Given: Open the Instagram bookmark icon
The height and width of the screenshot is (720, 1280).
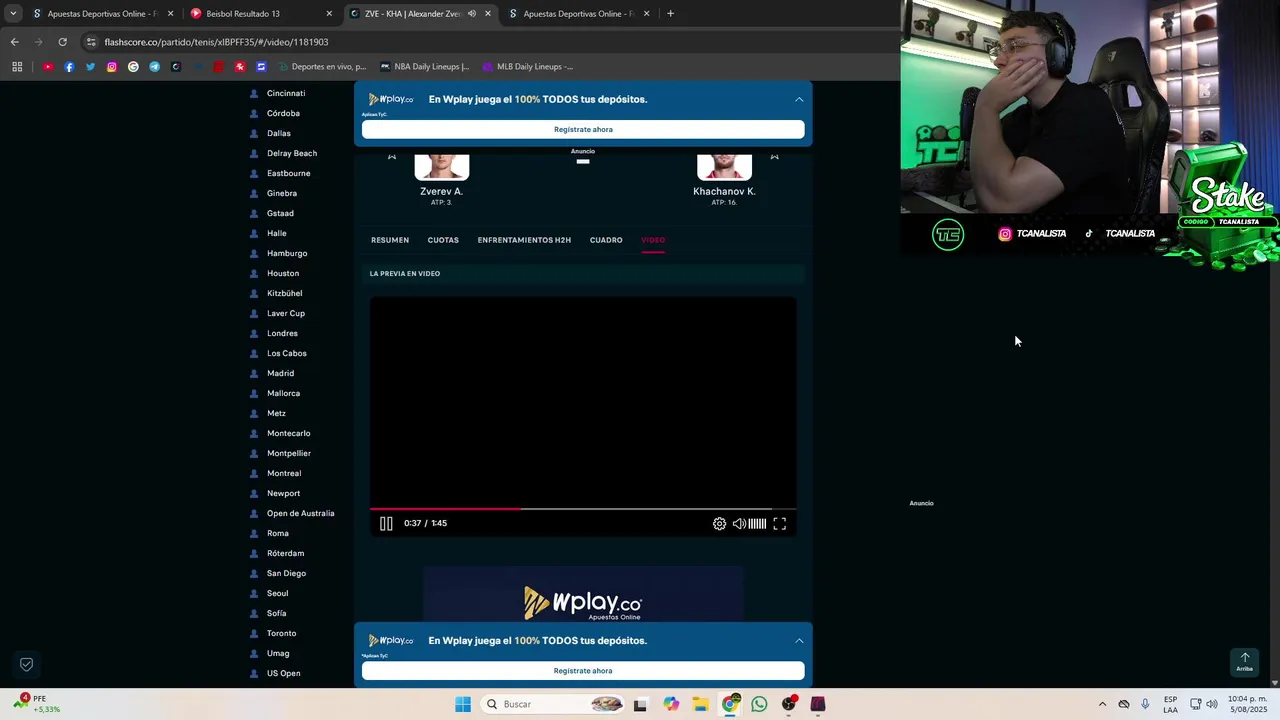Looking at the screenshot, I should [x=112, y=67].
